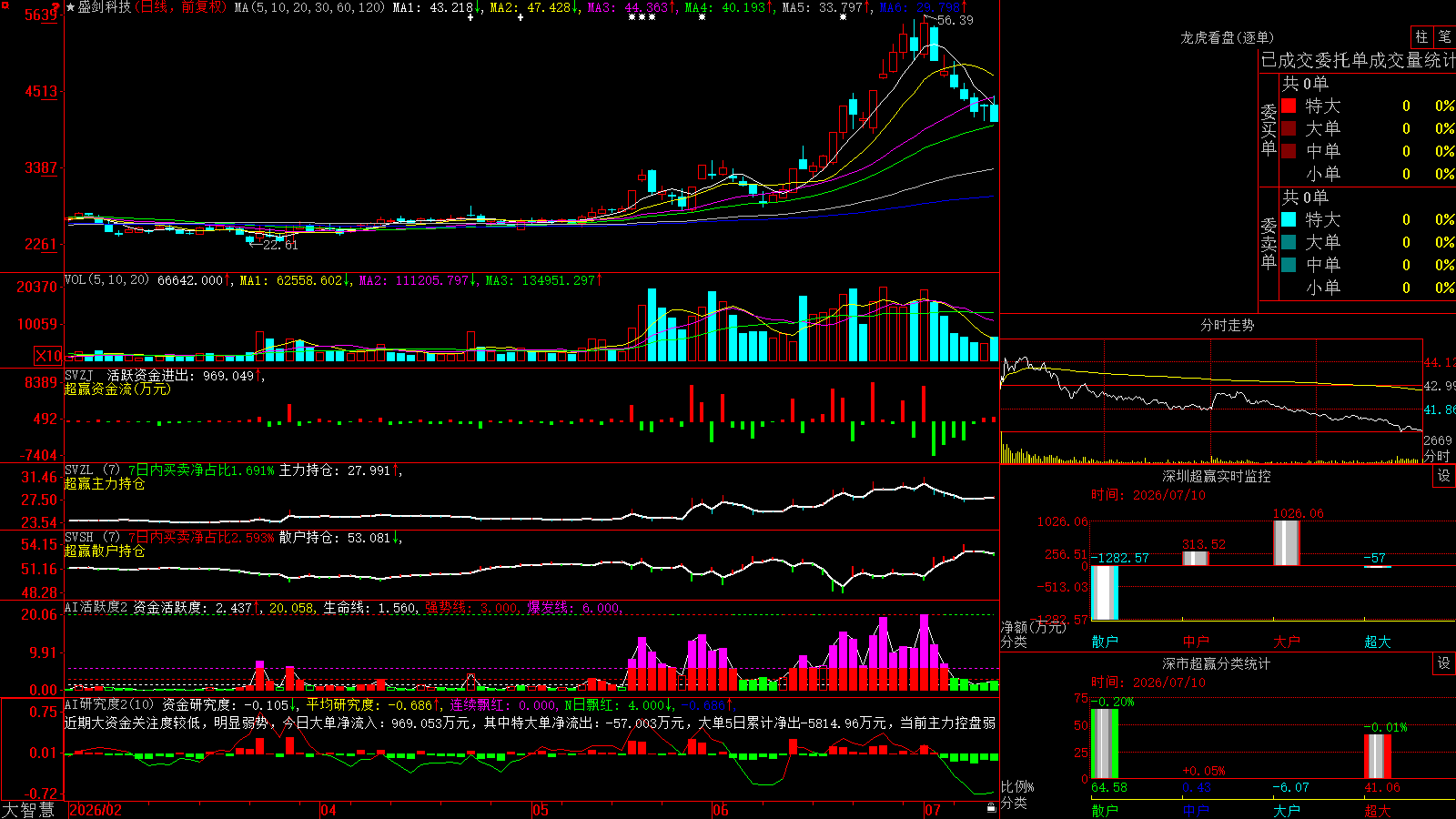Screen dimensions: 1456x819
Task: Click teal swatch for 委卖单 大单
Action: [1289, 242]
